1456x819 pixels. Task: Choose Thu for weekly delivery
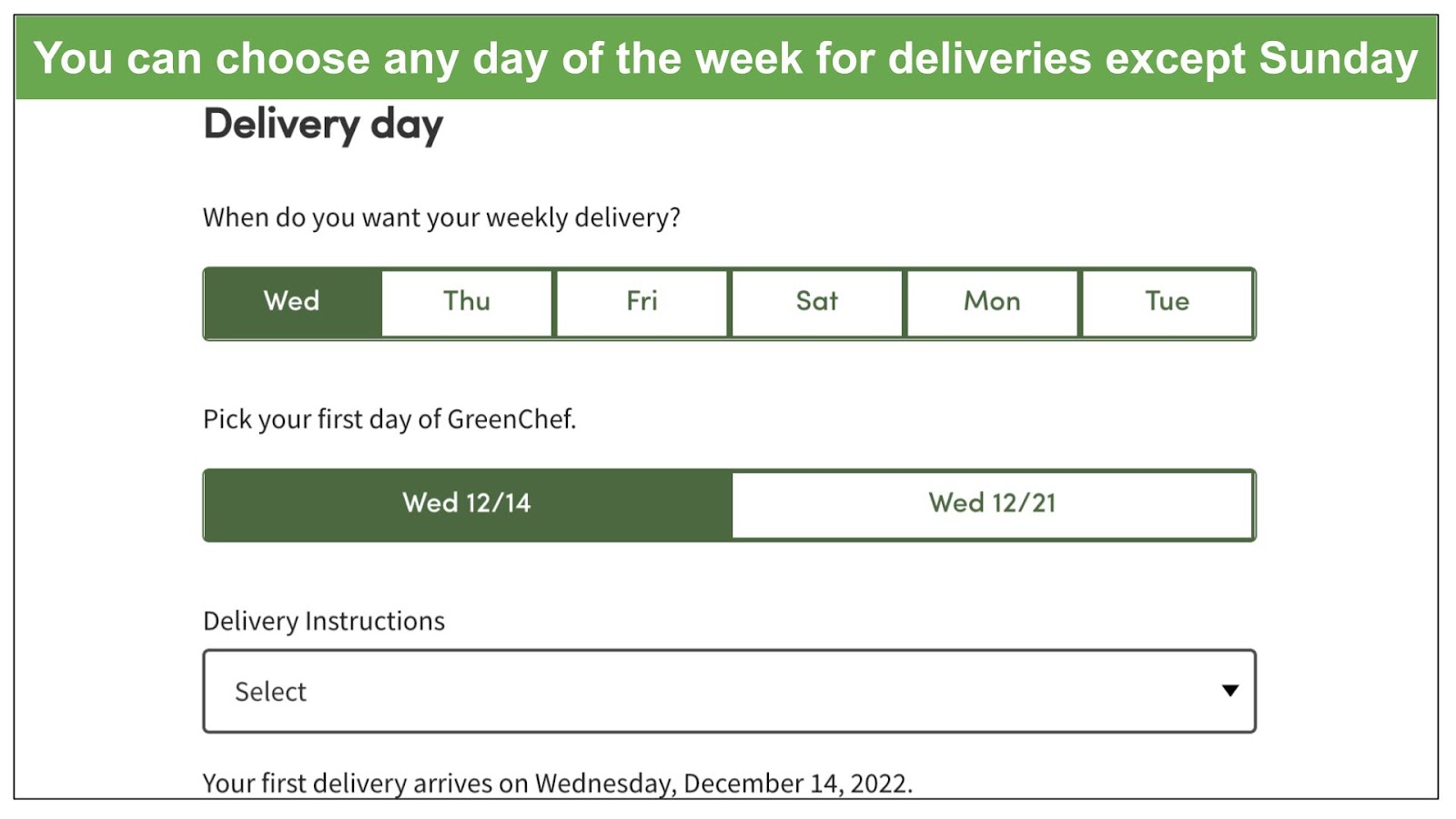467,303
